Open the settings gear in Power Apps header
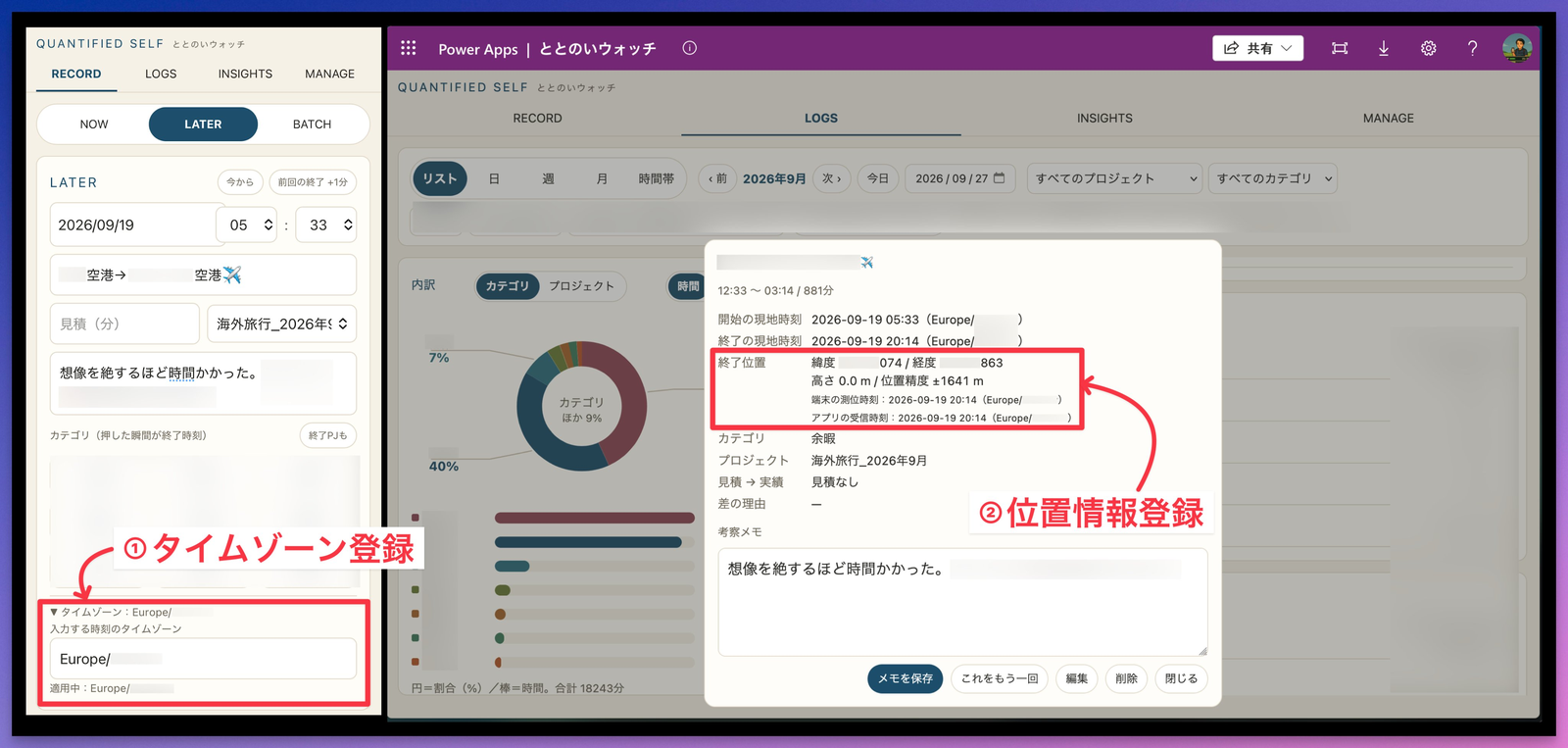Image resolution: width=1568 pixels, height=748 pixels. 1429,48
